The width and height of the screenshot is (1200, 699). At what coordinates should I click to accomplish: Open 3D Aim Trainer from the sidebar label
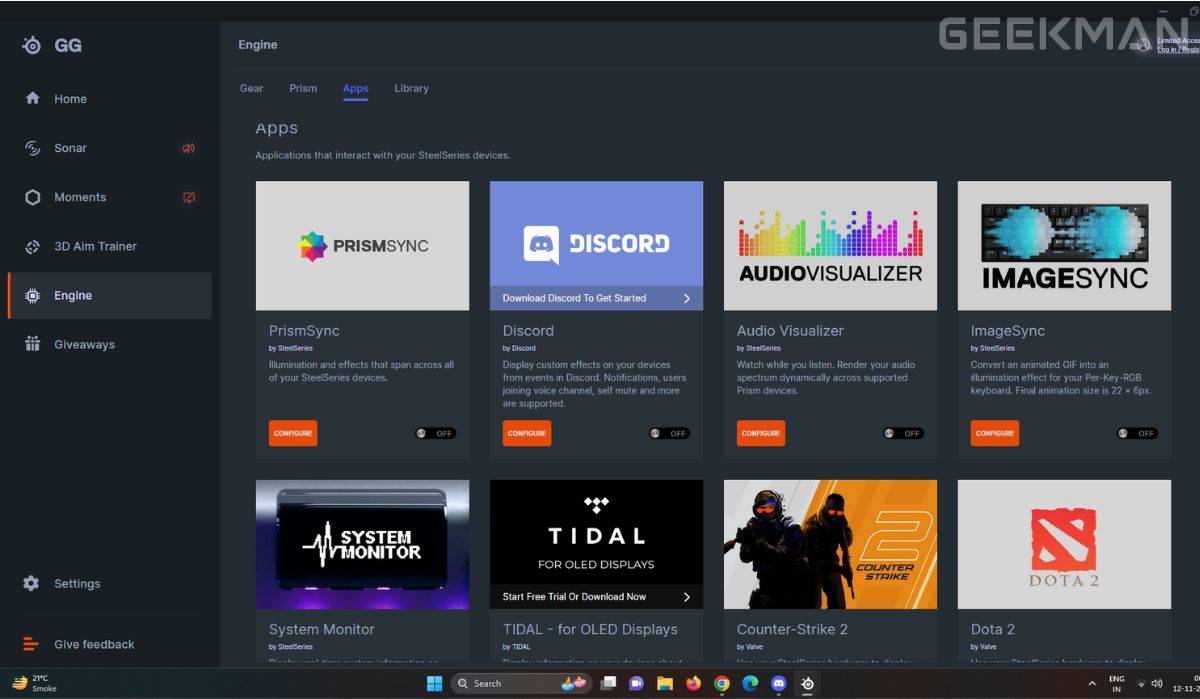click(95, 246)
